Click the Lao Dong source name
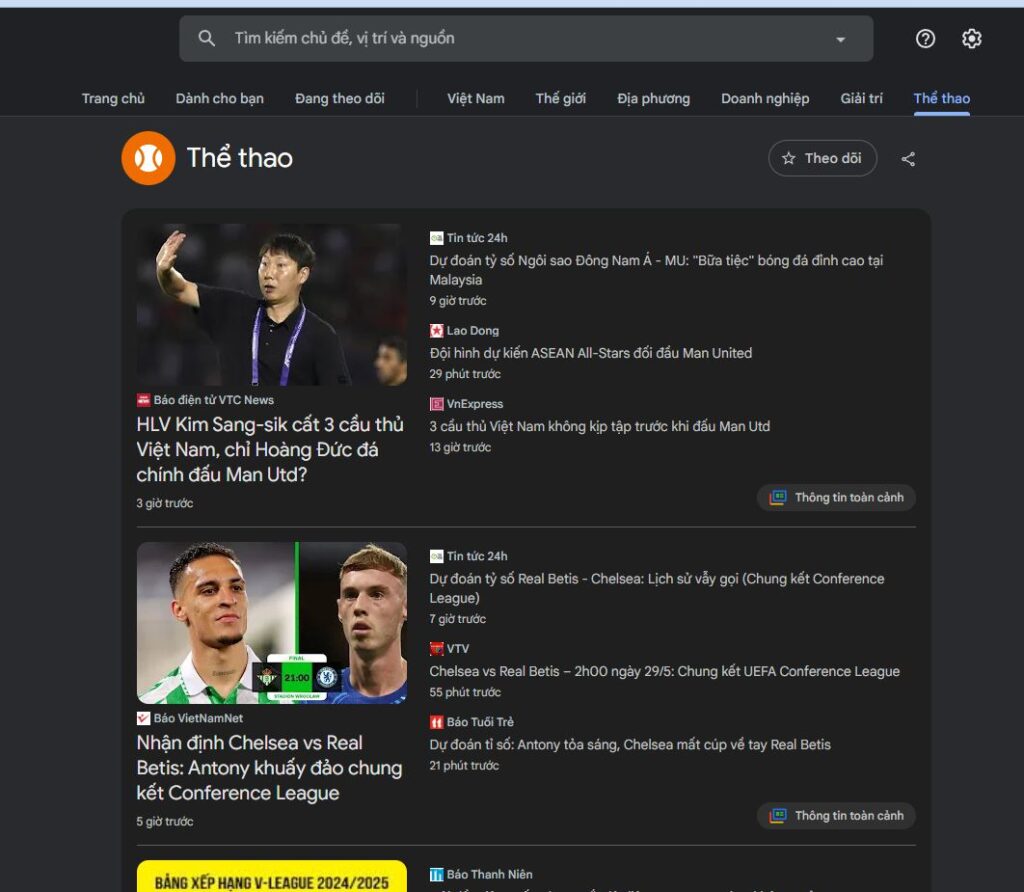The width and height of the screenshot is (1024, 892). [472, 330]
